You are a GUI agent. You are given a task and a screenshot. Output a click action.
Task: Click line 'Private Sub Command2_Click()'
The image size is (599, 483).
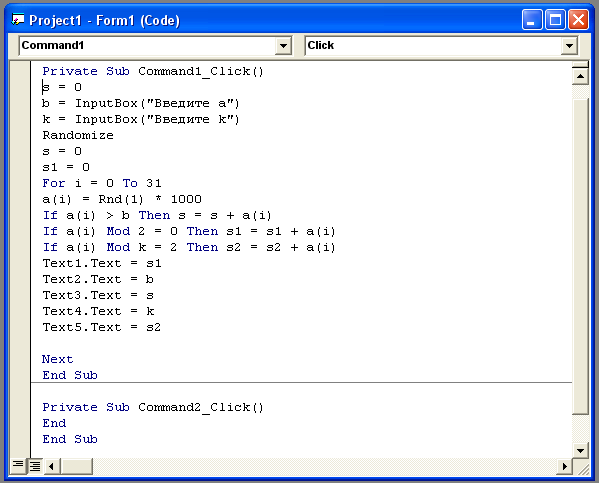[x=153, y=407]
